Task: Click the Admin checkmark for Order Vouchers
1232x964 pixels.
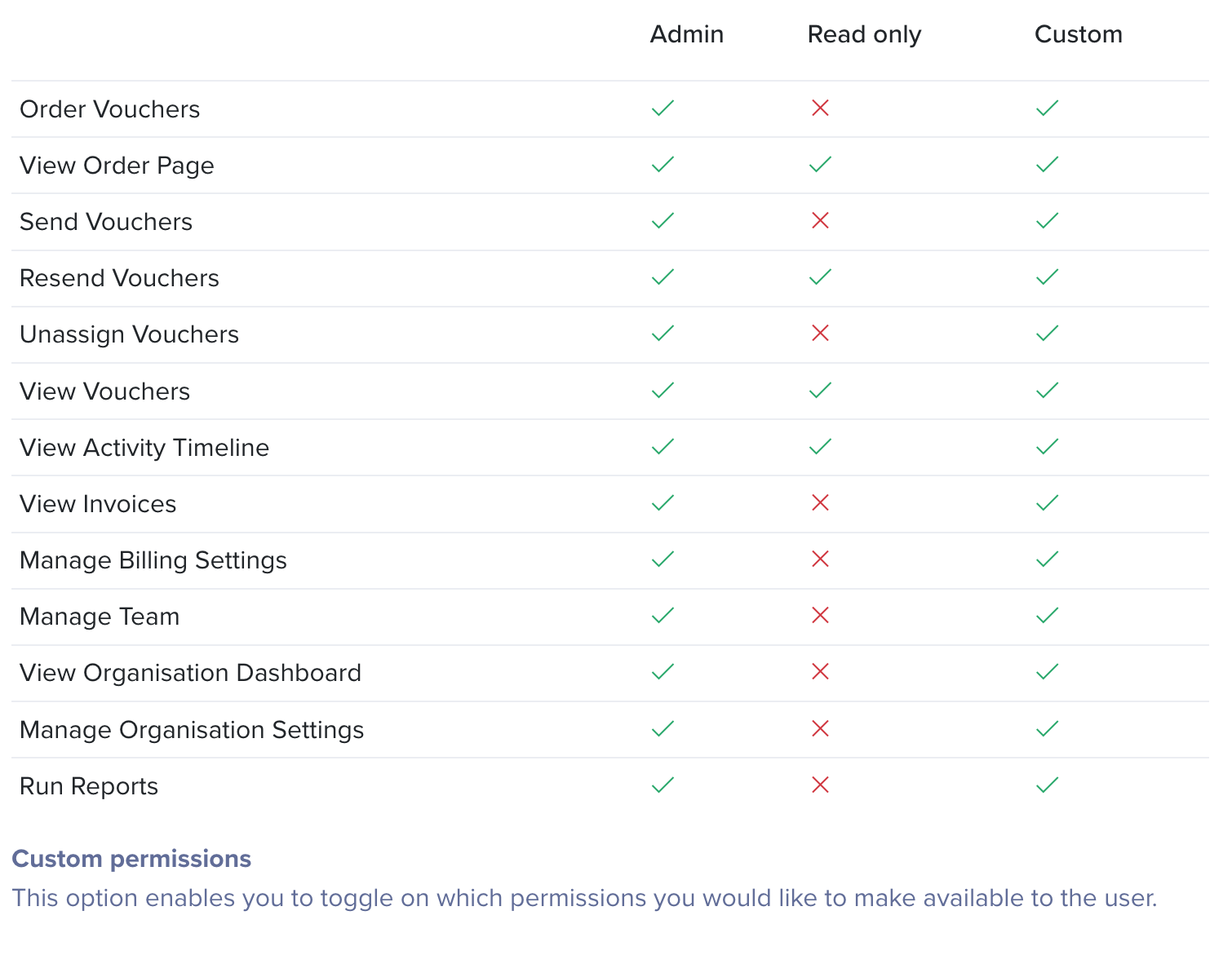Action: pos(663,108)
